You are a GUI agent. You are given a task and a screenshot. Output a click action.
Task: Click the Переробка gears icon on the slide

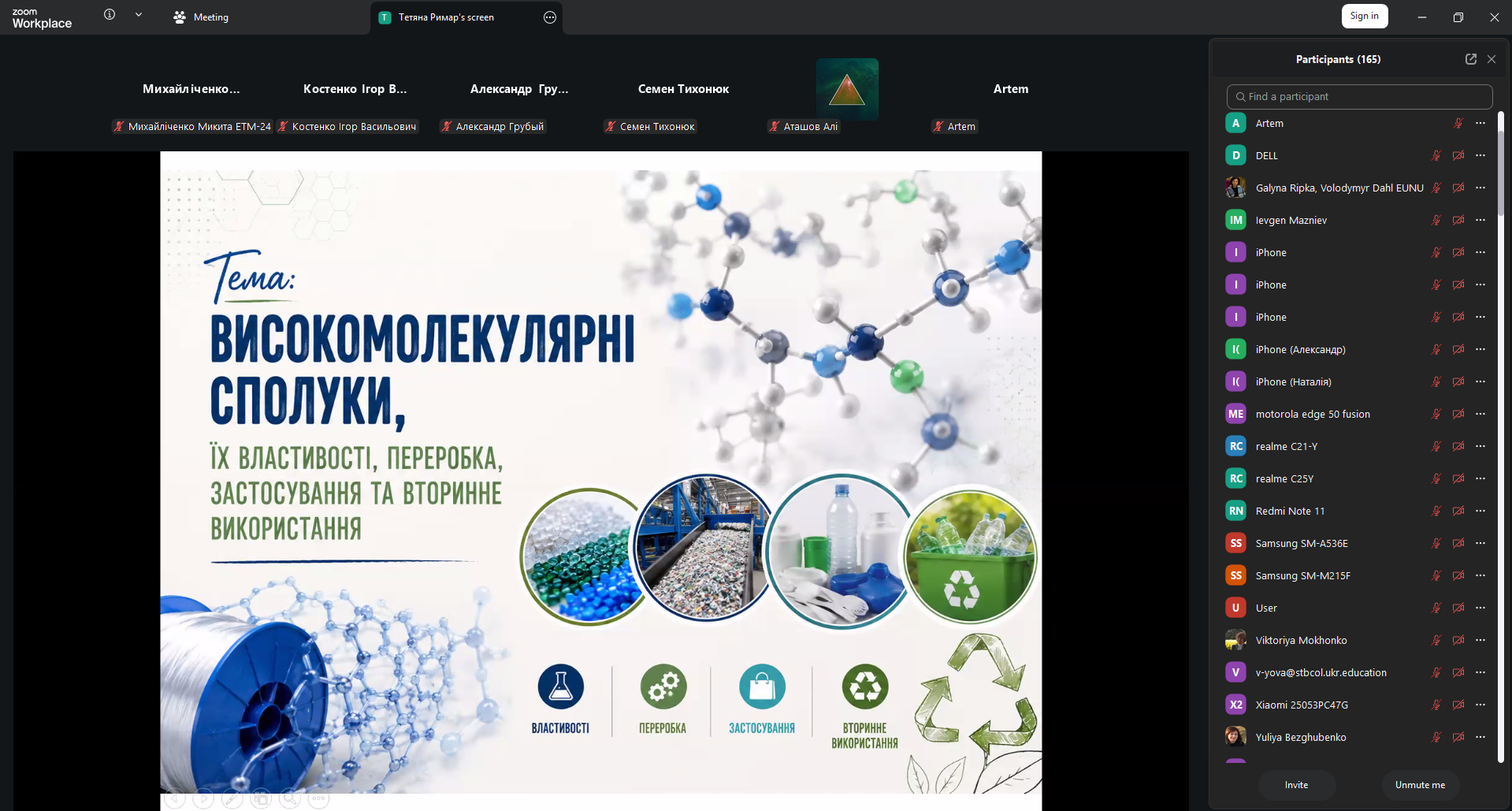(x=663, y=686)
